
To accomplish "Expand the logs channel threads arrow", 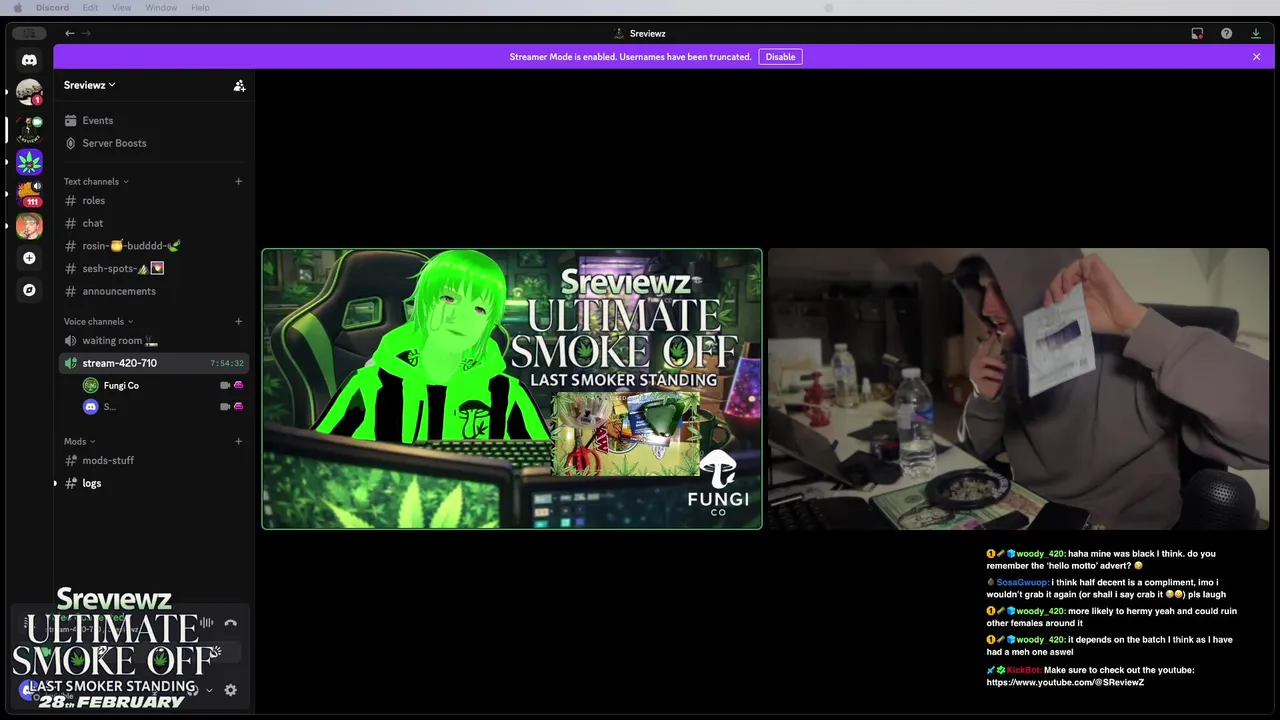I will coord(56,483).
